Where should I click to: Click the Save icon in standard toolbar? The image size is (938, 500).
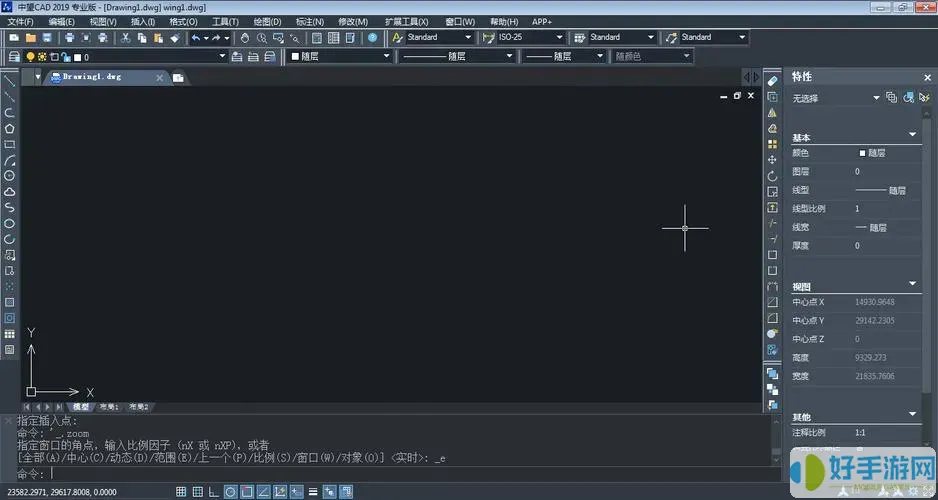pyautogui.click(x=47, y=37)
